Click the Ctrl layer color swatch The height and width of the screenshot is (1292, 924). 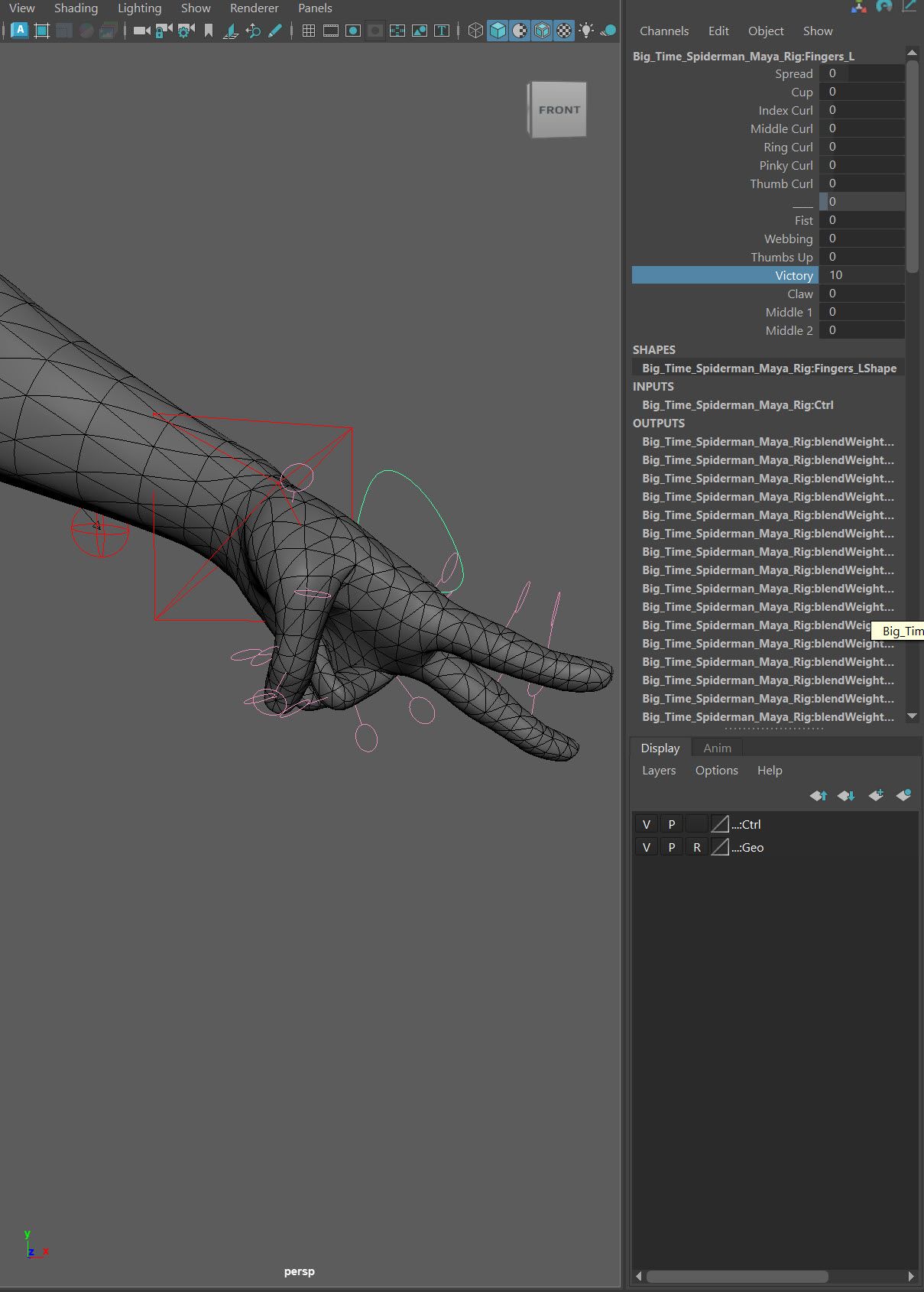720,824
